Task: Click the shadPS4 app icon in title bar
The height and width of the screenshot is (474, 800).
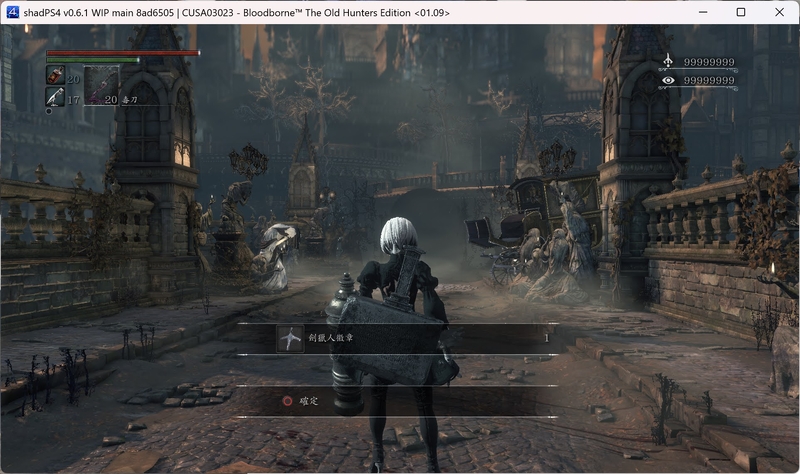Action: click(x=12, y=12)
